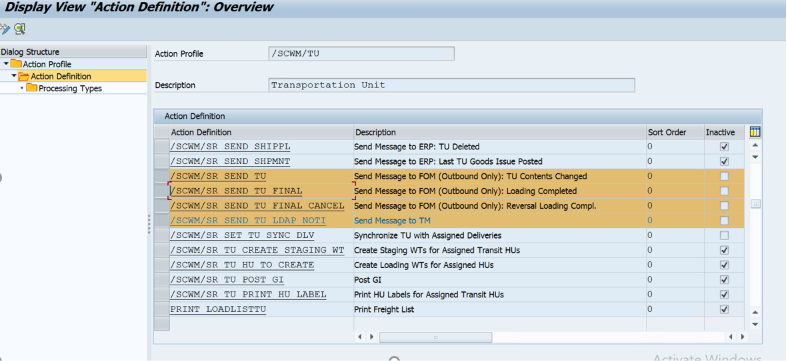Image resolution: width=787 pixels, height=361 pixels.
Task: Toggle Inactive checkbox for /SCWM/SR_SEND_TU row
Action: pos(724,176)
